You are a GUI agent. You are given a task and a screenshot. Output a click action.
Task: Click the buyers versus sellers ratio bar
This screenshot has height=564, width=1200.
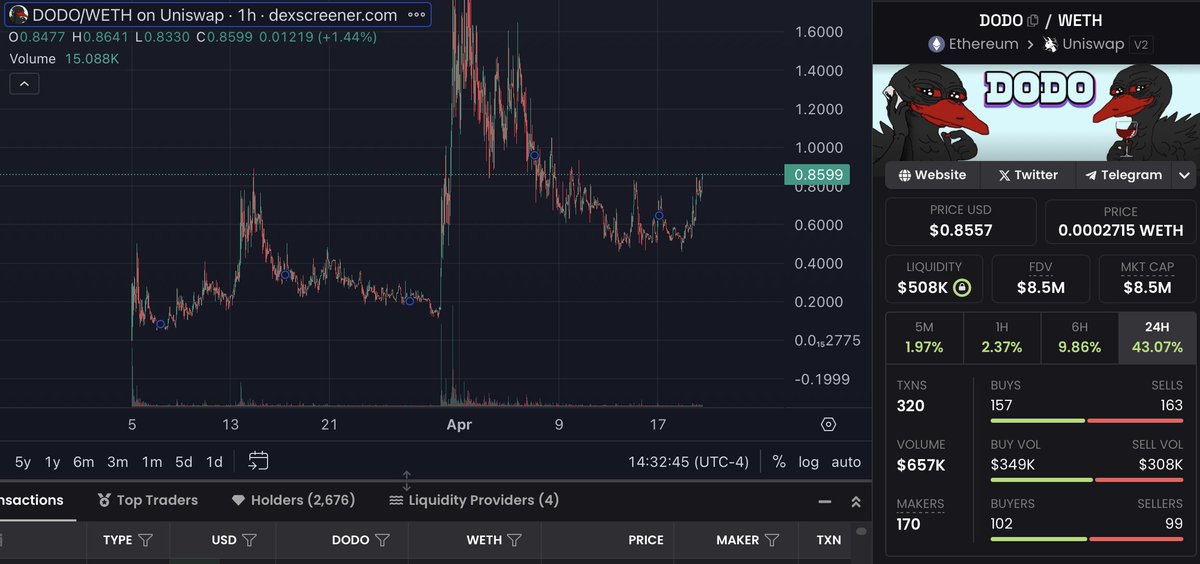[x=1087, y=539]
